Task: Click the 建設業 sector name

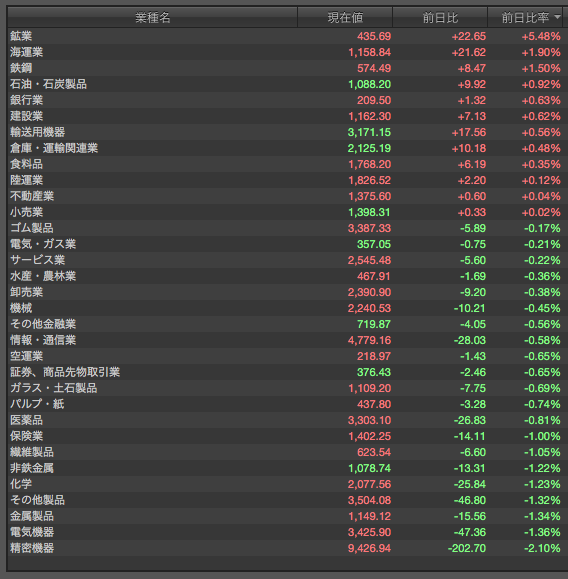Action: coord(27,116)
